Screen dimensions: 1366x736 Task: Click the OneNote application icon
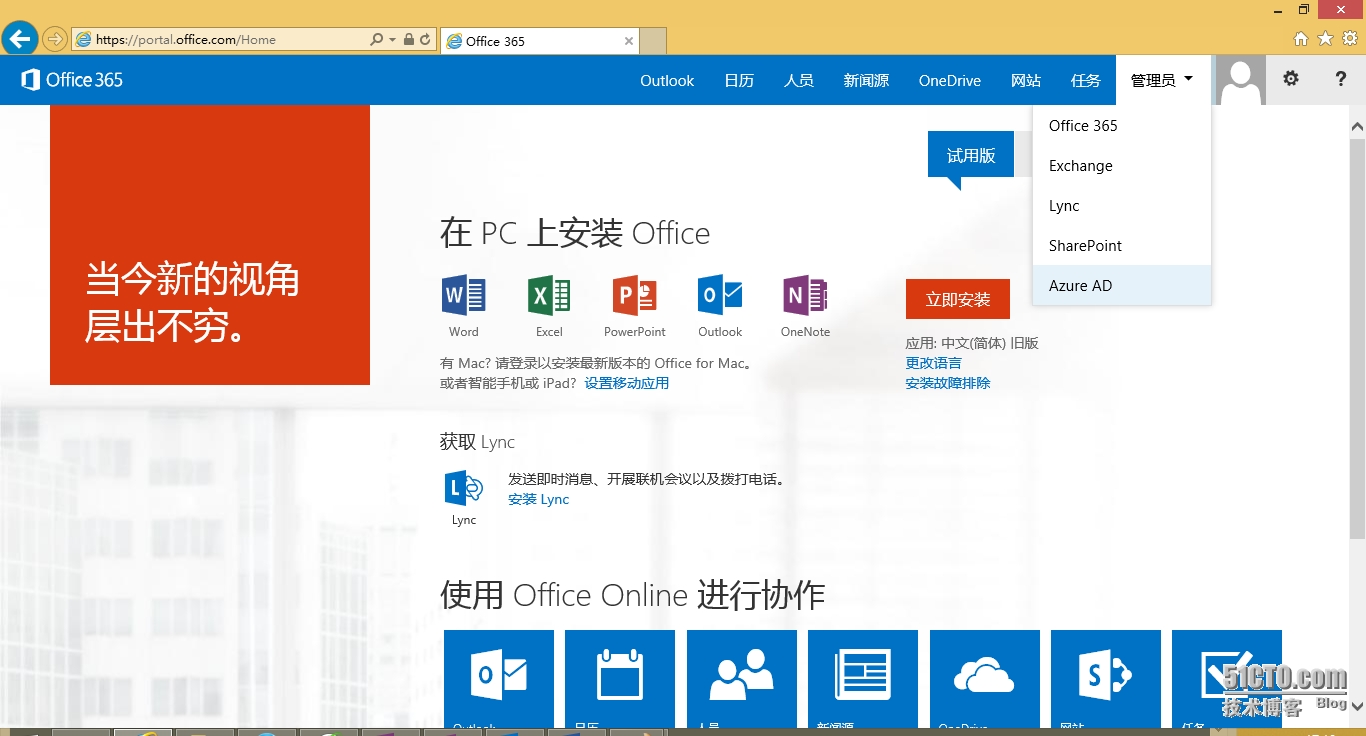point(805,296)
